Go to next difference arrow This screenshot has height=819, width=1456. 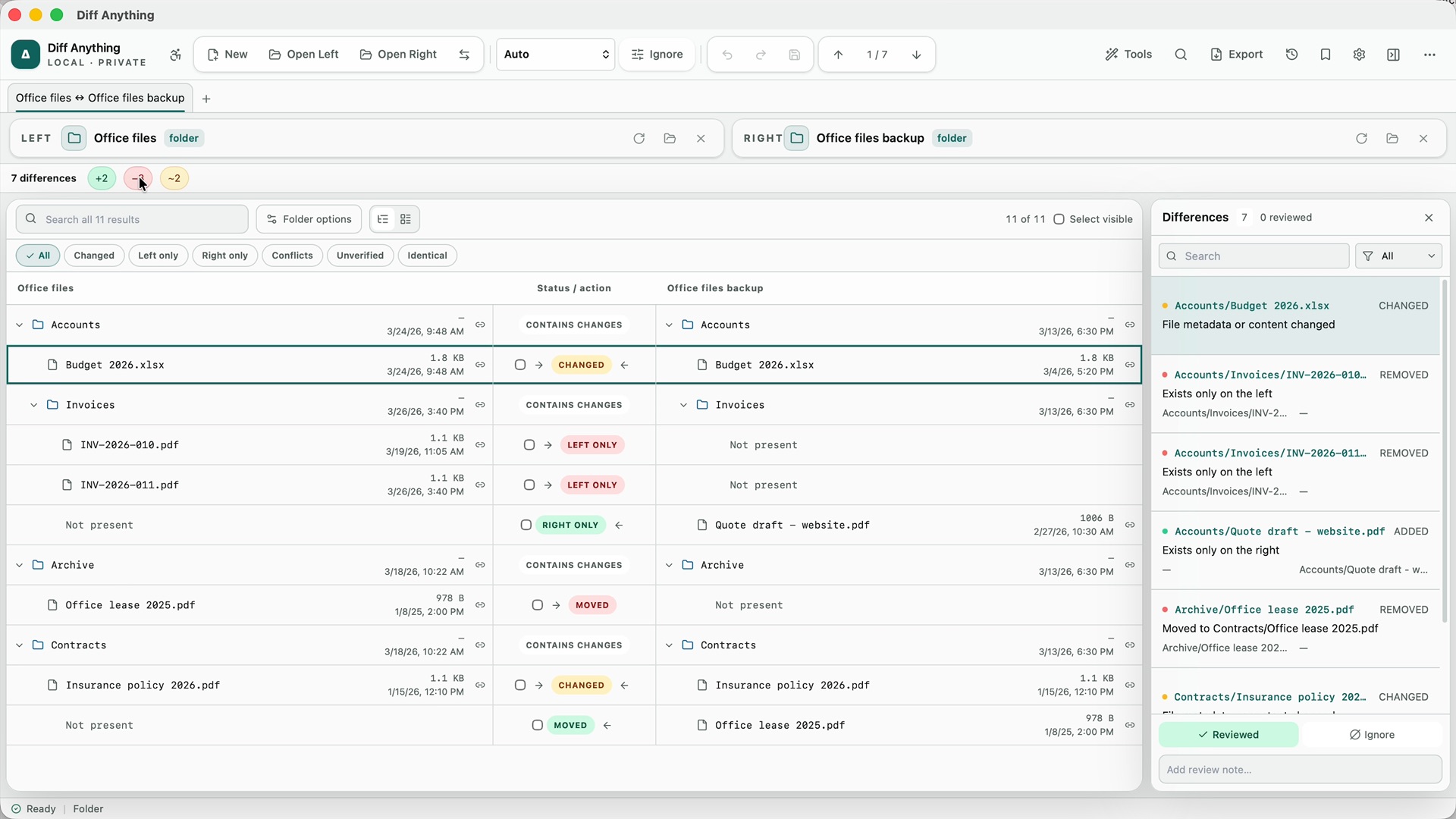point(916,55)
